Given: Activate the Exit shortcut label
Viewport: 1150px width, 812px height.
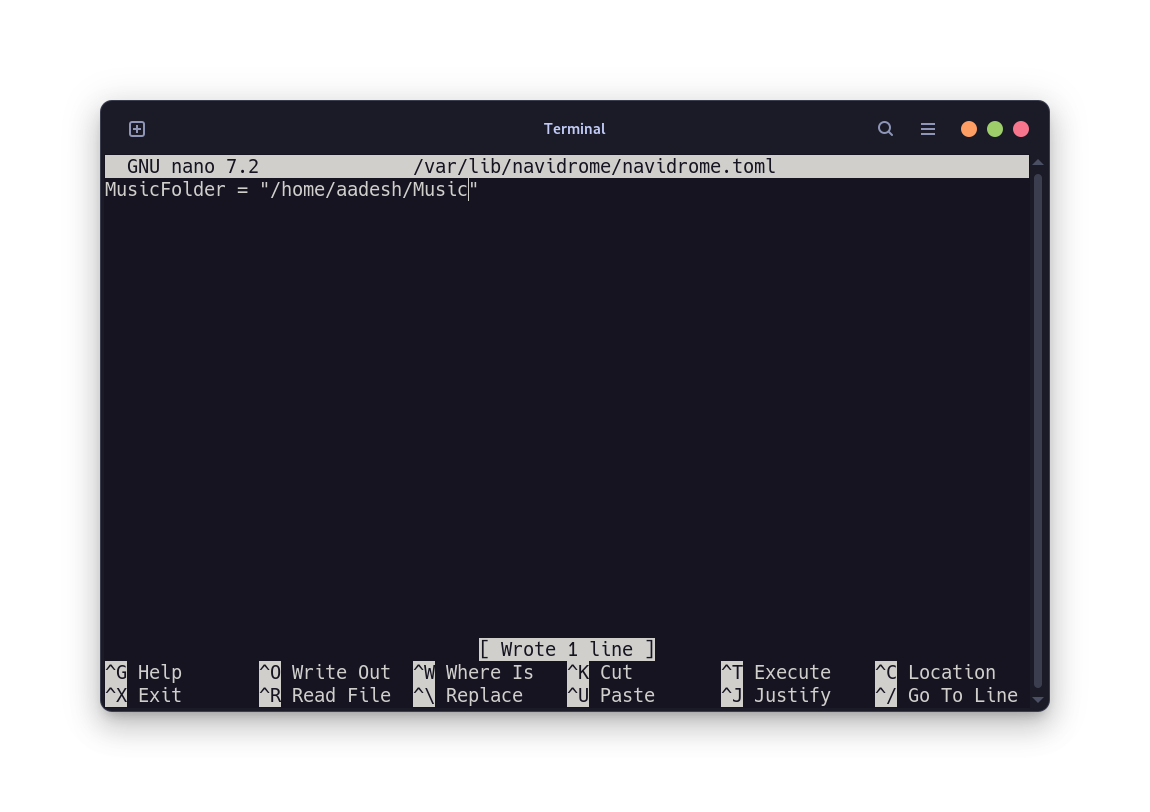Looking at the screenshot, I should click(143, 695).
